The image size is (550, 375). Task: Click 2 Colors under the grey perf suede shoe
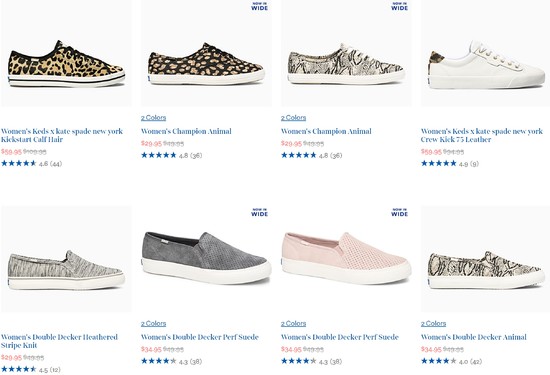[154, 324]
